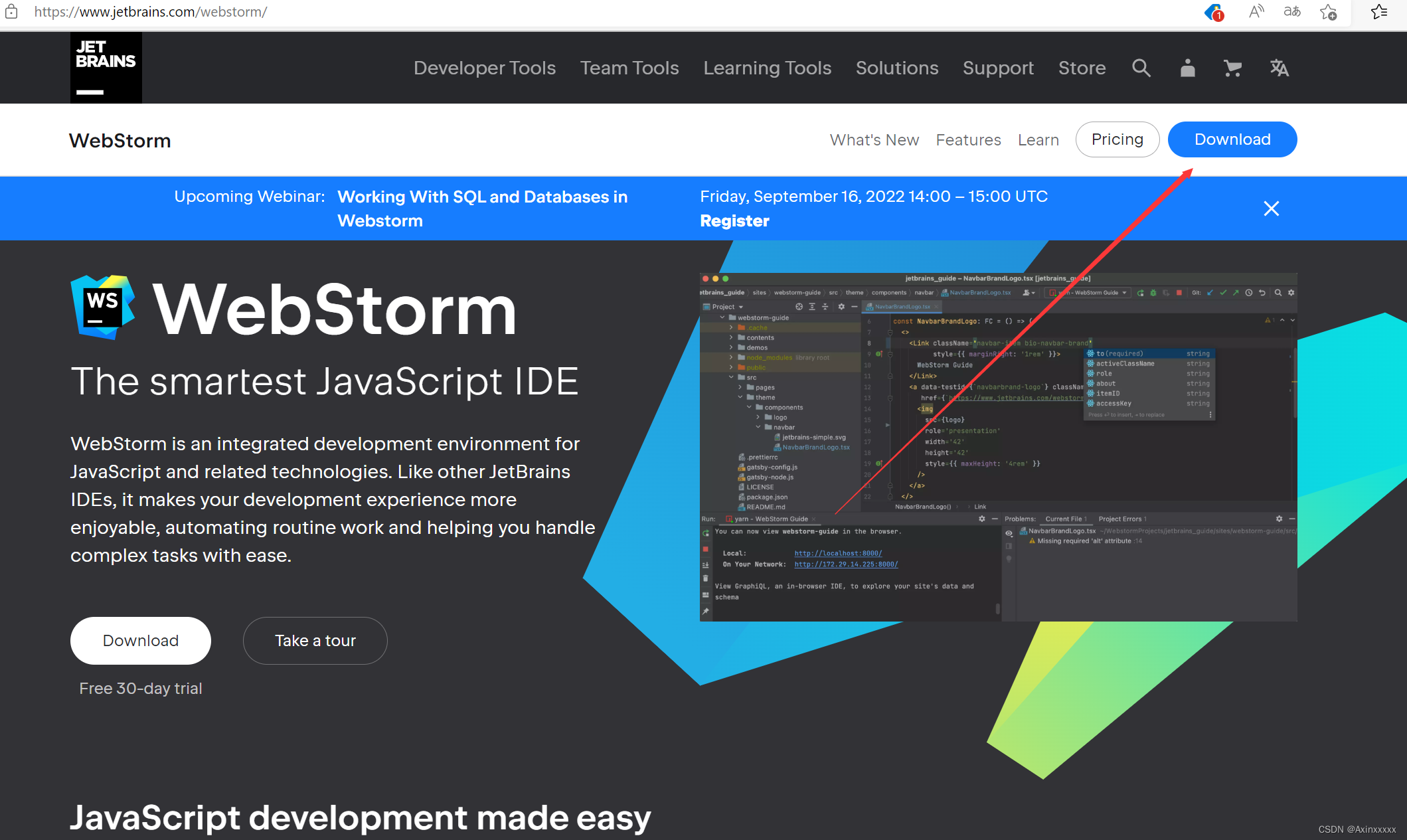Add page to favorites star icon
This screenshot has height=840, width=1407.
coord(1328,12)
